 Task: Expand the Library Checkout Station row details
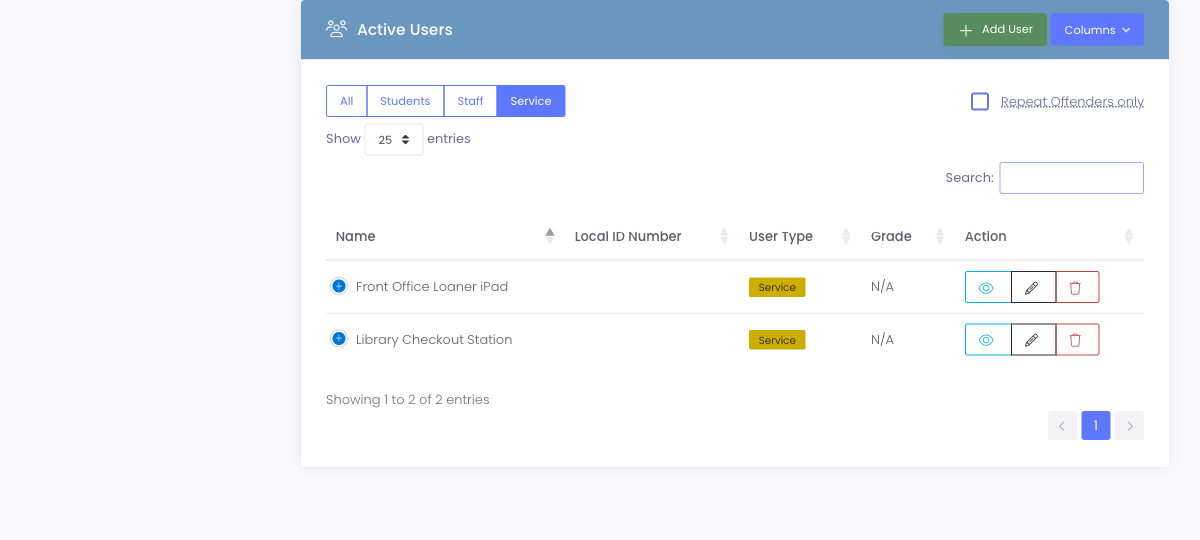pos(338,339)
